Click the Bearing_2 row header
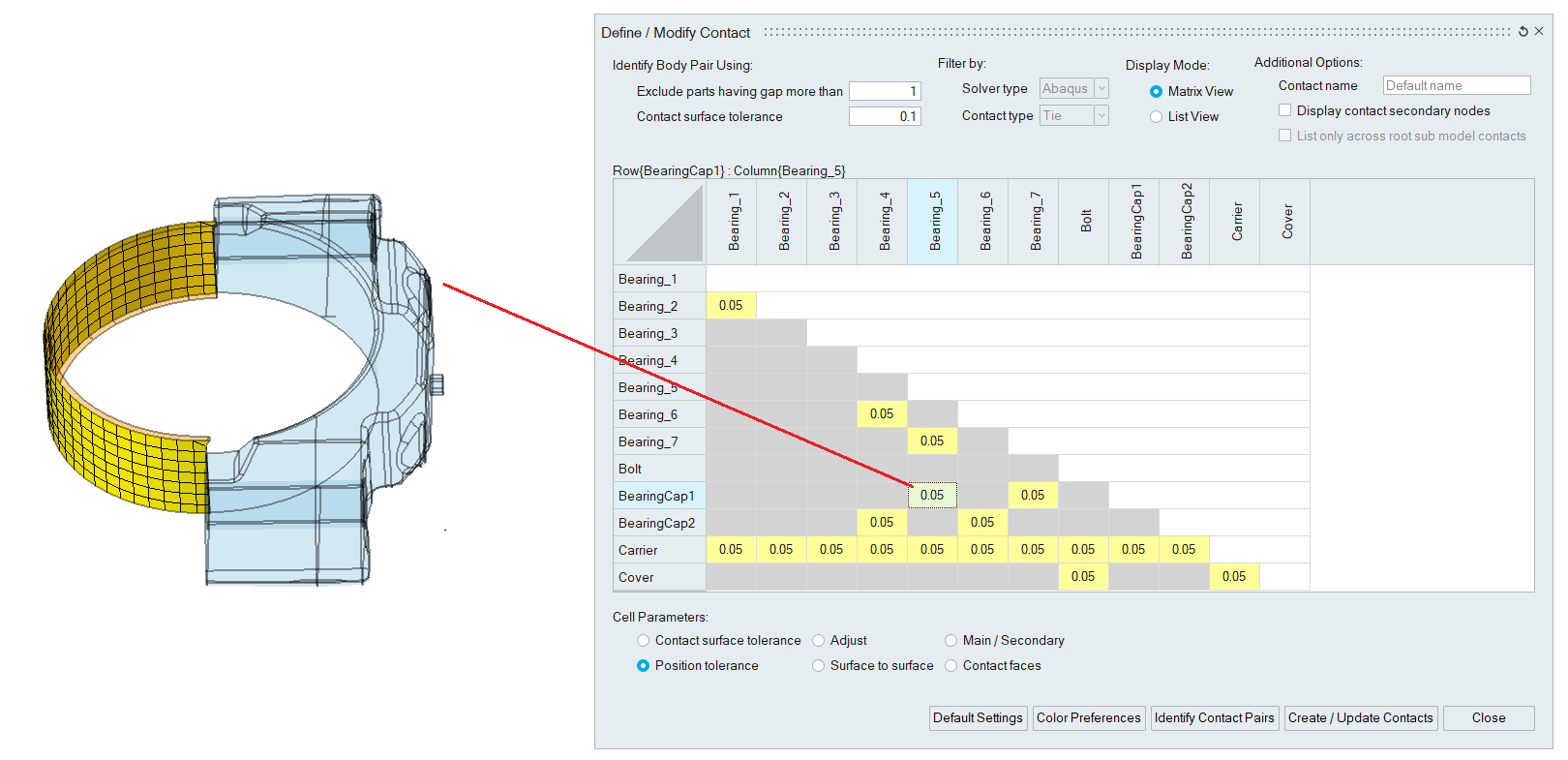Viewport: 1568px width, 760px height. (x=660, y=306)
